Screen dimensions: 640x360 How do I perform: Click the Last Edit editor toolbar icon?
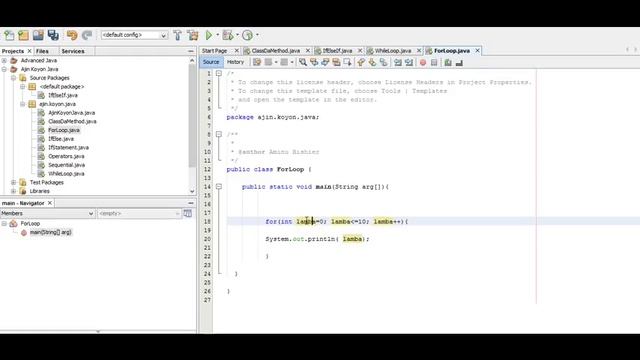[257, 62]
